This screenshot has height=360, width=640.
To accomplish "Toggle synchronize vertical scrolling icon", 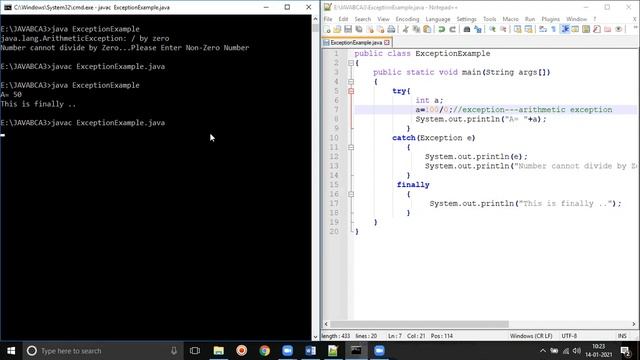I will (x=518, y=29).
